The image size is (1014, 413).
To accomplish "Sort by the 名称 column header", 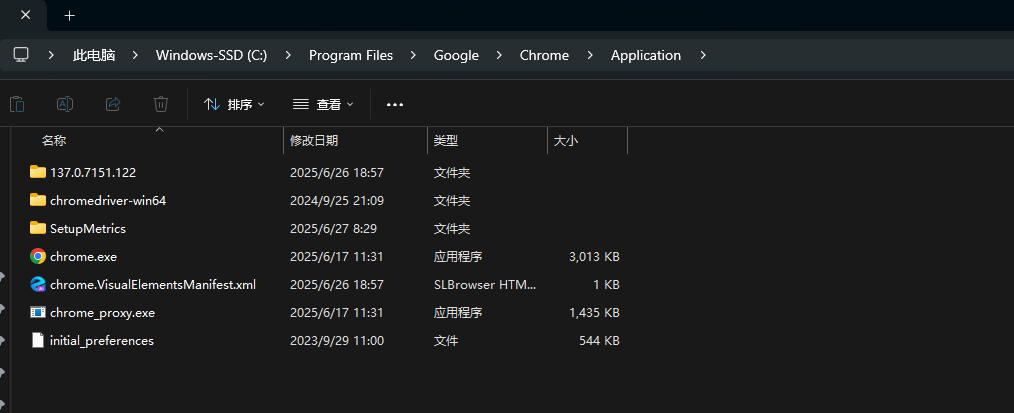I will tap(54, 140).
